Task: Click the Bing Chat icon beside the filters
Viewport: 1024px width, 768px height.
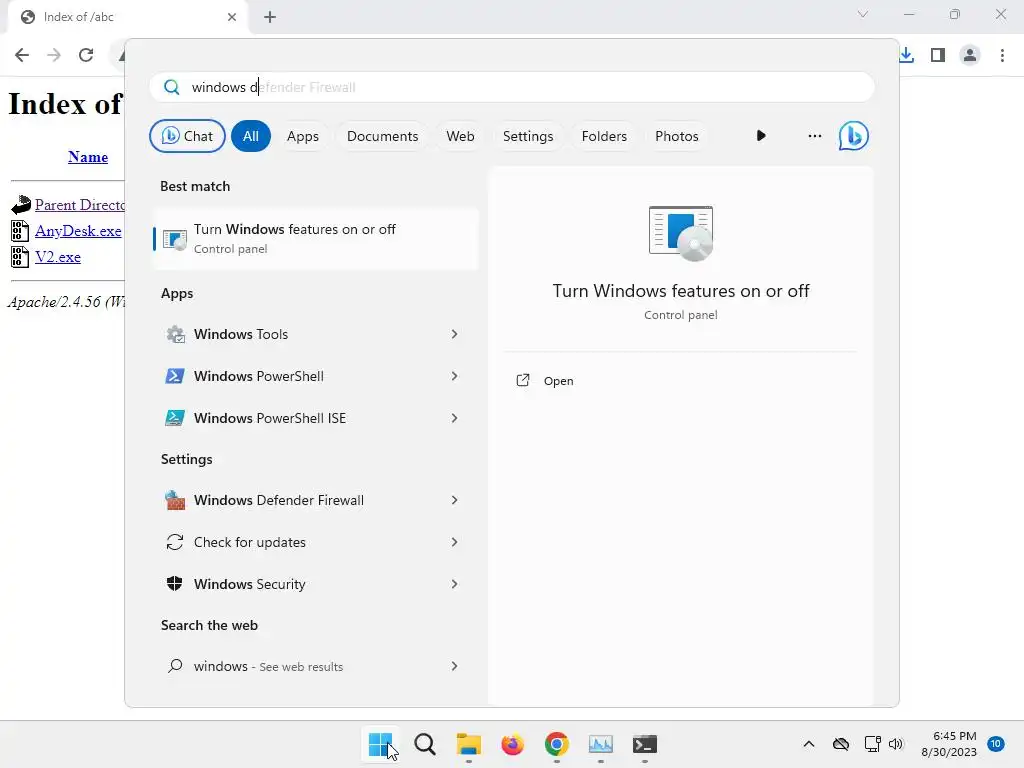Action: (x=853, y=136)
